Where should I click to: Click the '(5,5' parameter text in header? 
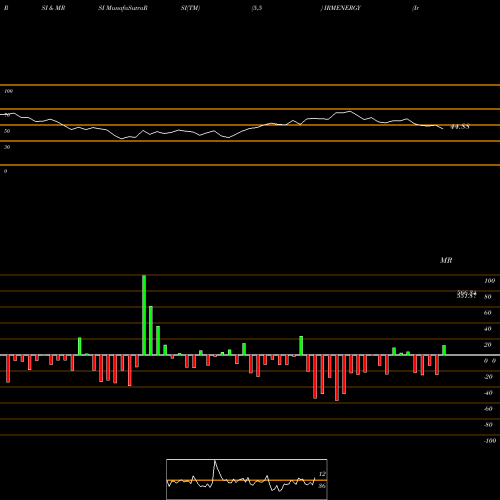tap(257, 8)
